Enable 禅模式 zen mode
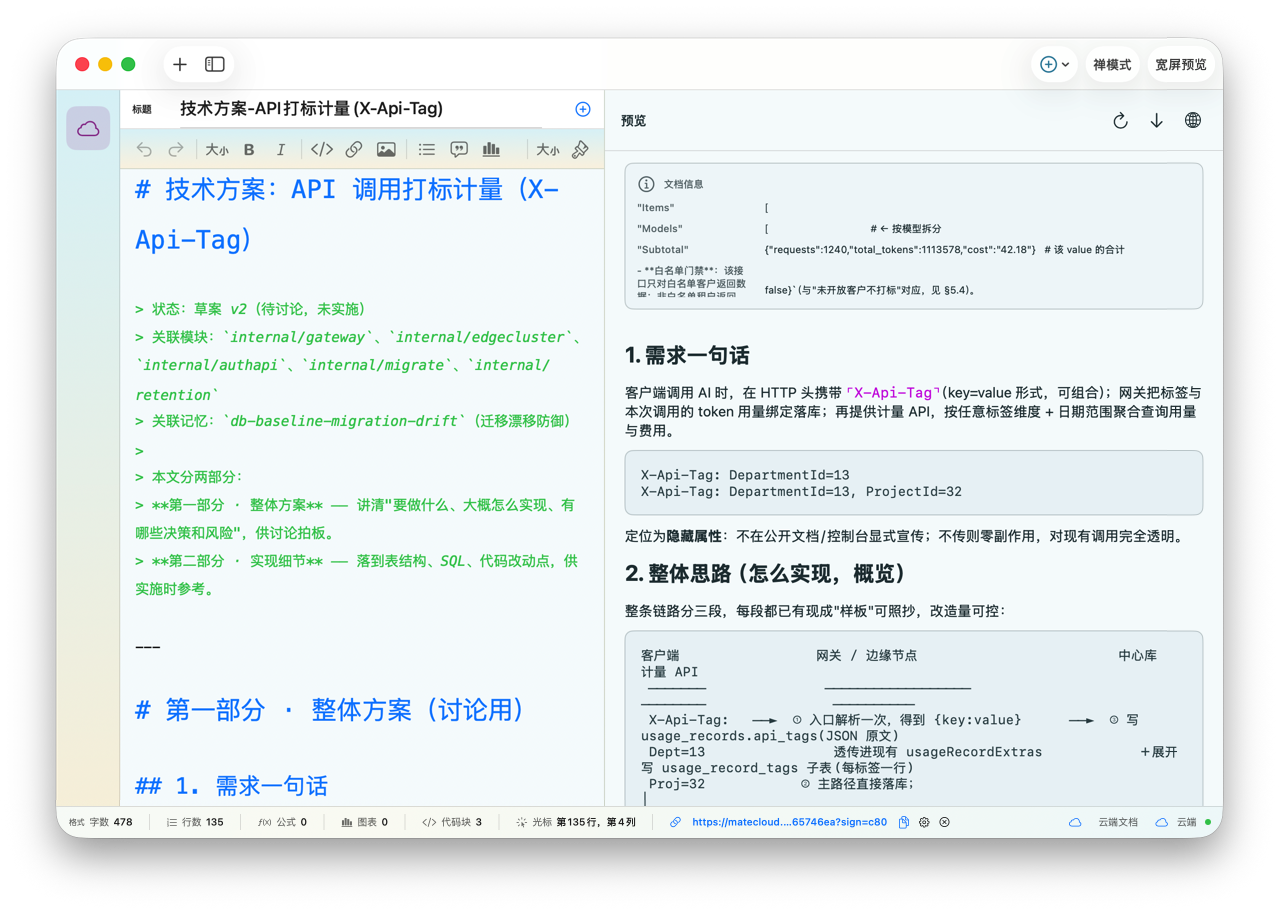Viewport: 1279px width, 912px height. (x=1112, y=64)
